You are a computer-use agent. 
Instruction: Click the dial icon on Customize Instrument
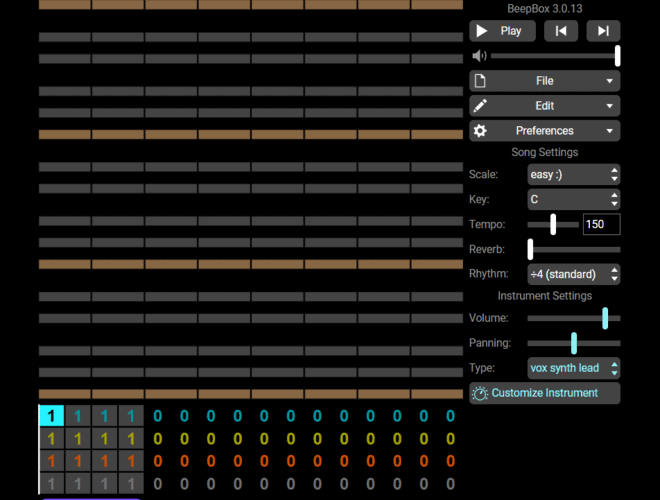479,393
